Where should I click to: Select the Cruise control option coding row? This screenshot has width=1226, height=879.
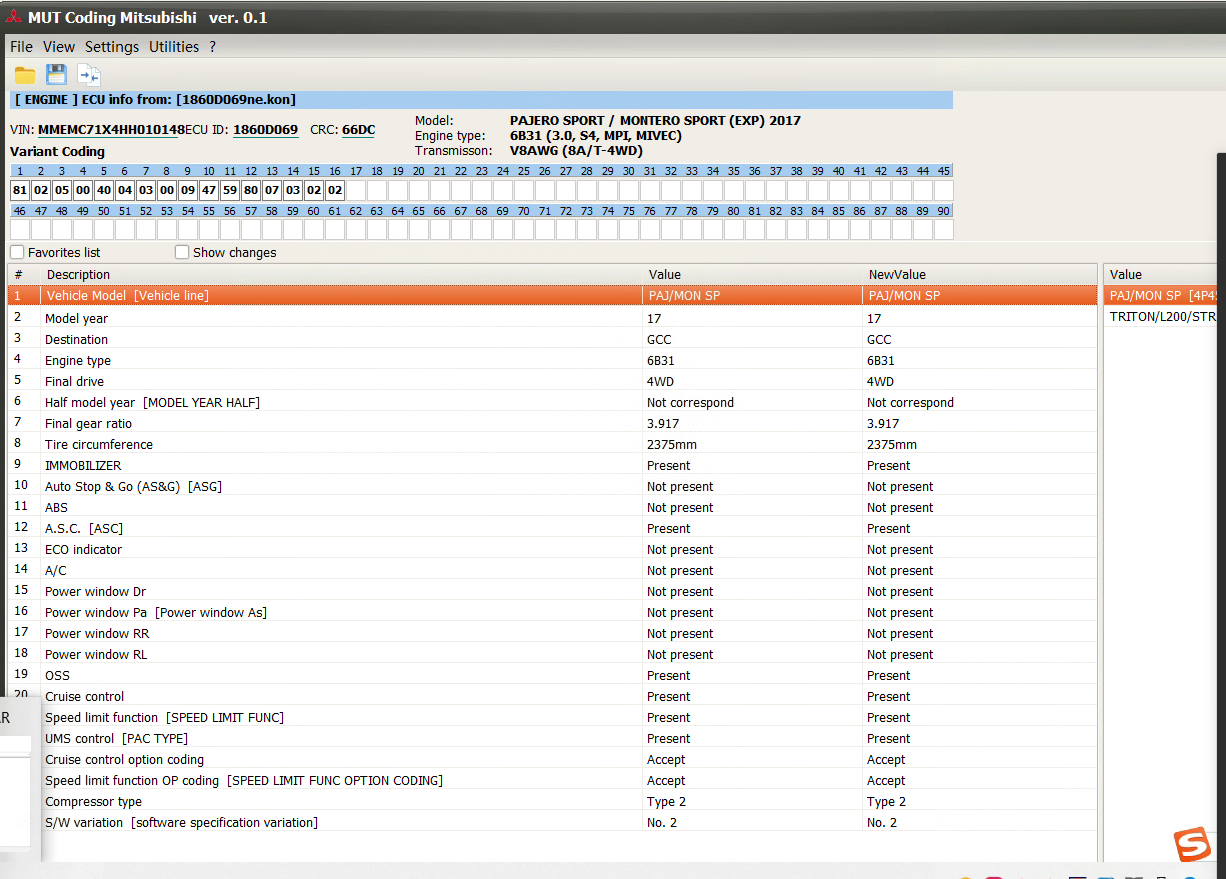[569, 759]
